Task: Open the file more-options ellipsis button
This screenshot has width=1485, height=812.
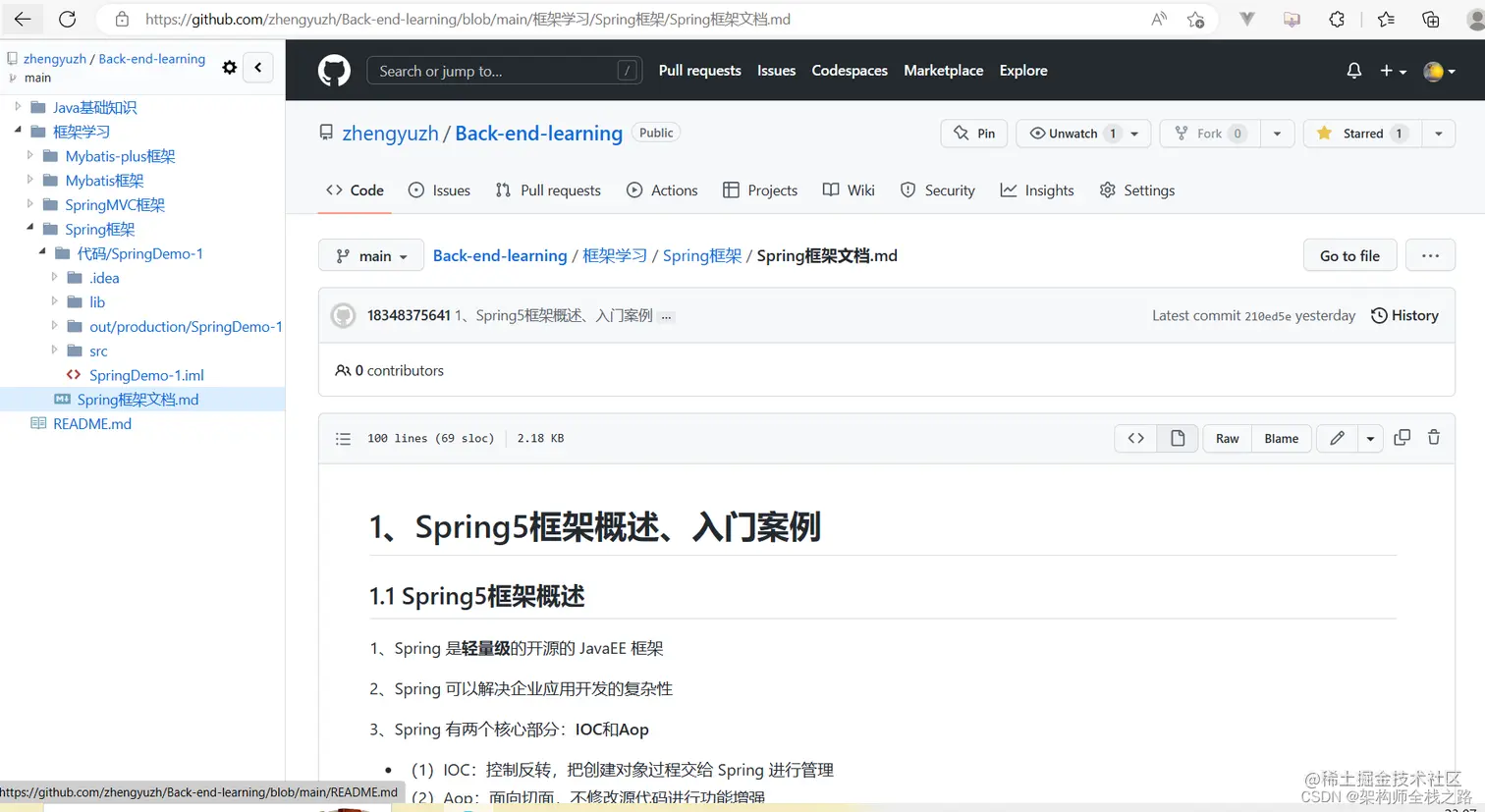Action: click(1430, 255)
